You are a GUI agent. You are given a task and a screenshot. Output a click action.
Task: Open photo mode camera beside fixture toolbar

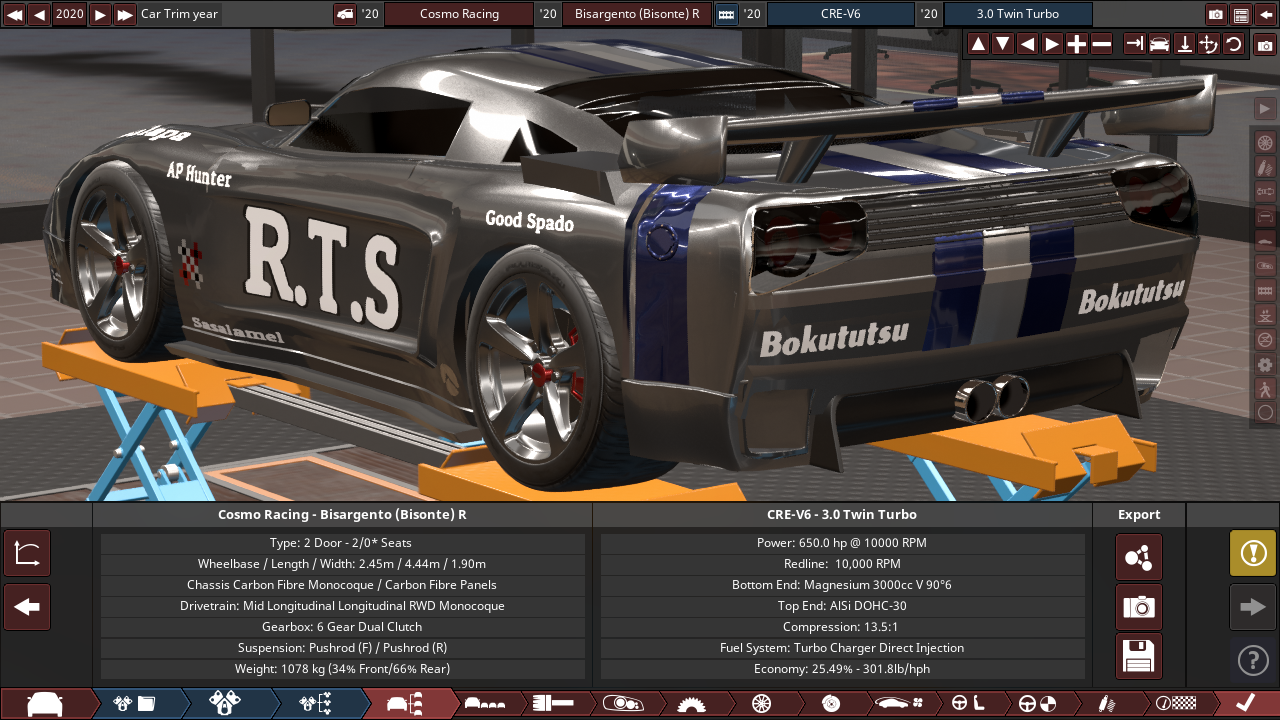click(1265, 45)
